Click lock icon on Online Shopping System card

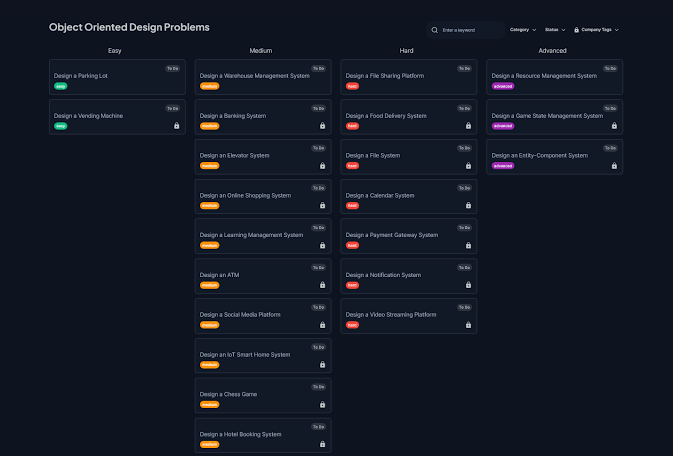tap(322, 205)
